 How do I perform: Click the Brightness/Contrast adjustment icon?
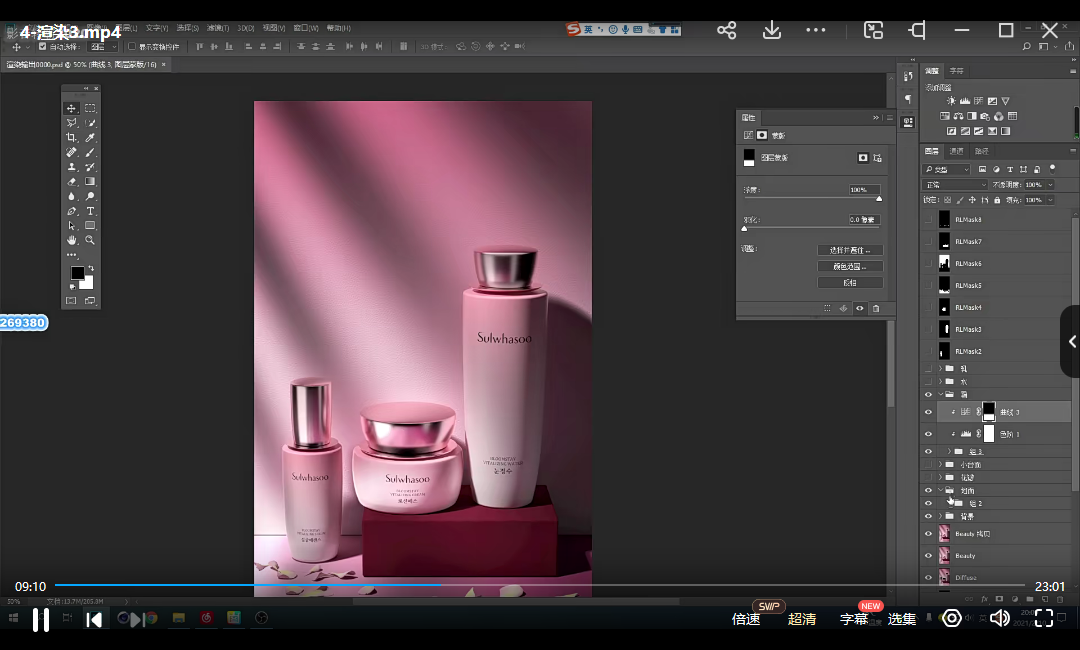click(x=951, y=101)
